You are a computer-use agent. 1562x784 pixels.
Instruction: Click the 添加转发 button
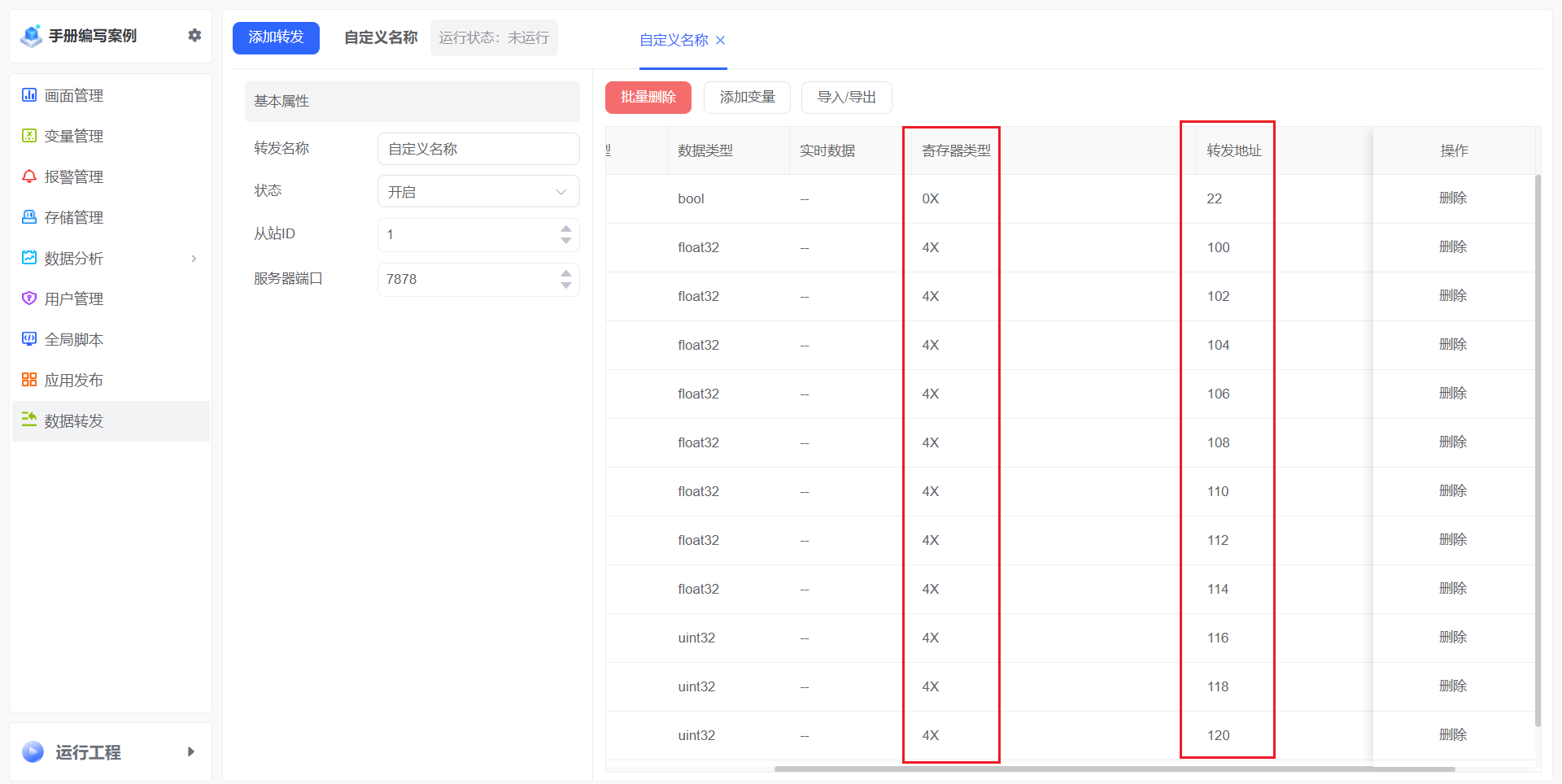(x=276, y=37)
